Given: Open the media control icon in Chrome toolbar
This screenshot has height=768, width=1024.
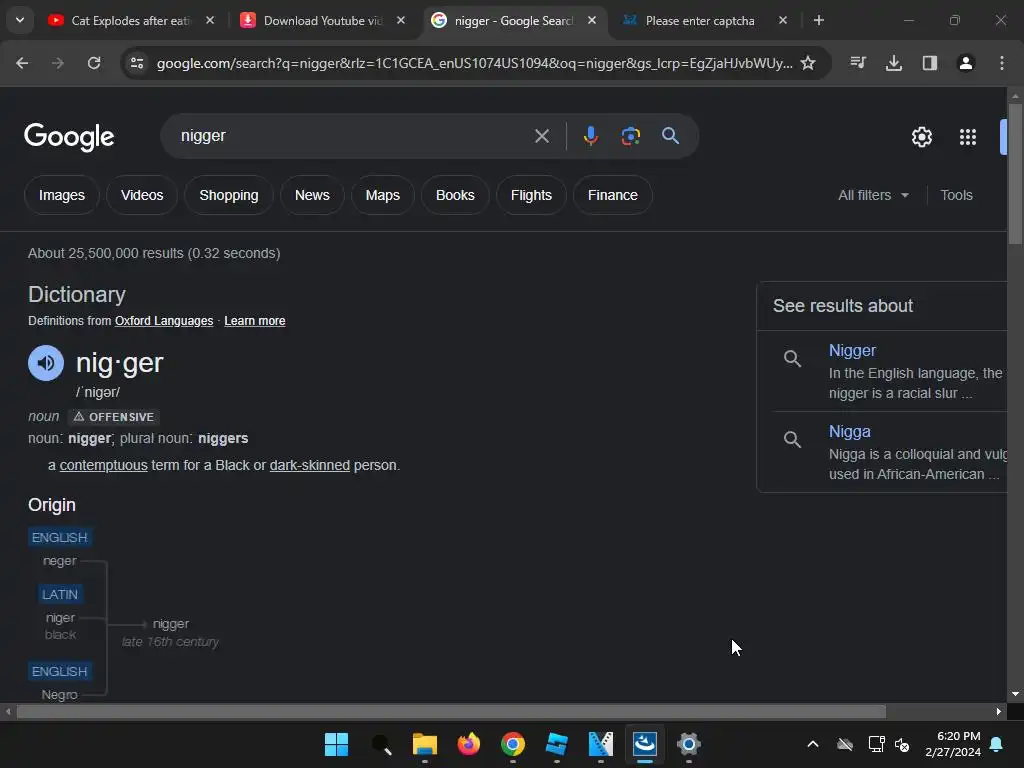Looking at the screenshot, I should (x=858, y=63).
